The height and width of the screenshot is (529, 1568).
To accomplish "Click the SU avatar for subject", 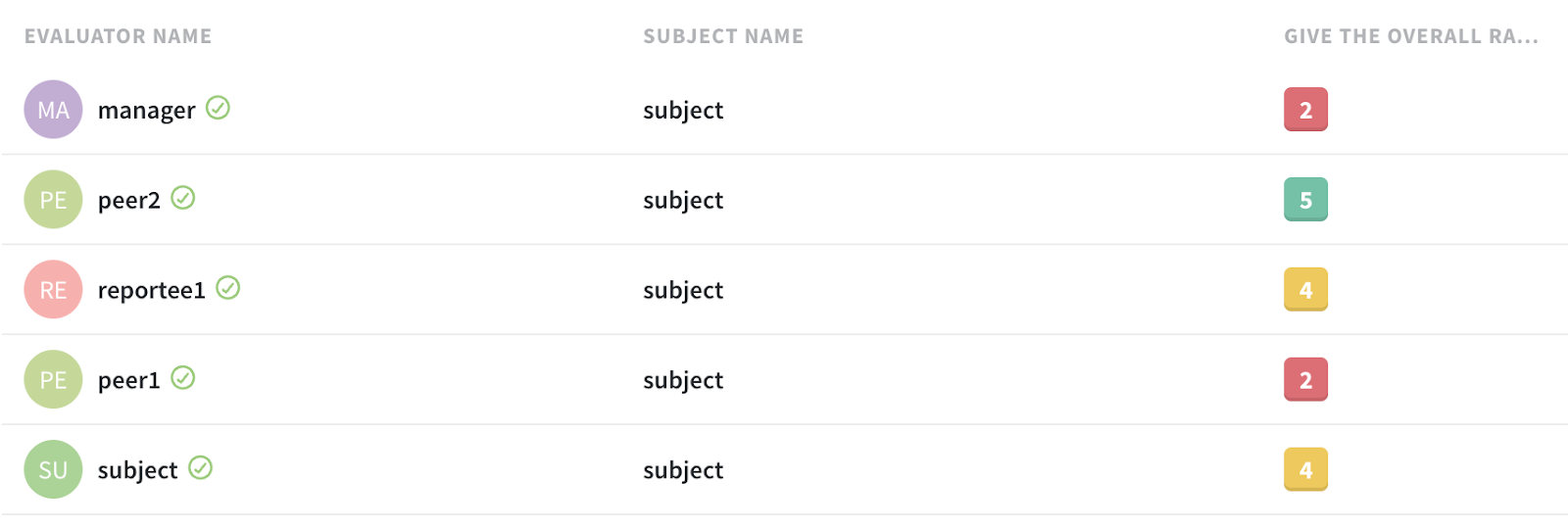I will (x=53, y=470).
